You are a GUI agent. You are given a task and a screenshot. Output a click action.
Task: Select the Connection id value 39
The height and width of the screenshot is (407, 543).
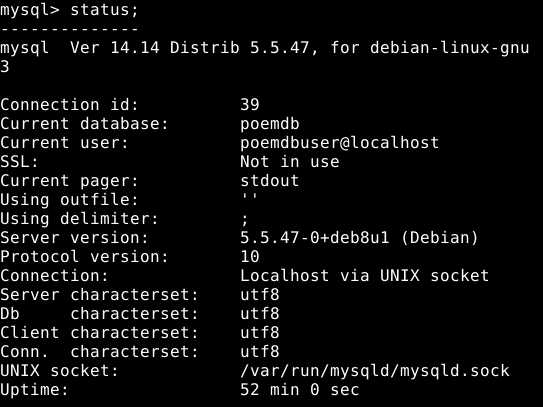(x=250, y=104)
